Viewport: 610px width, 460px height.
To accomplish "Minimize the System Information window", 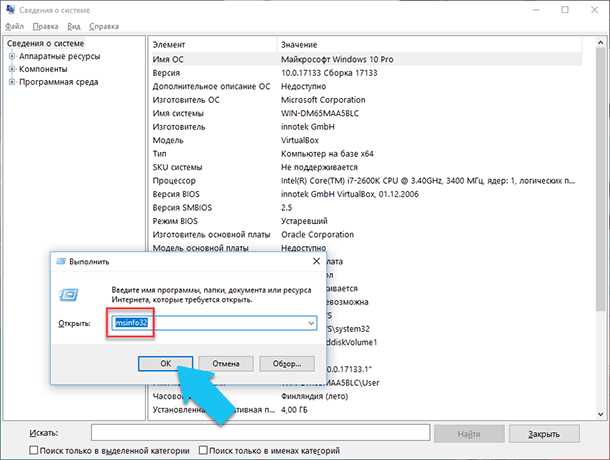I will click(x=536, y=10).
